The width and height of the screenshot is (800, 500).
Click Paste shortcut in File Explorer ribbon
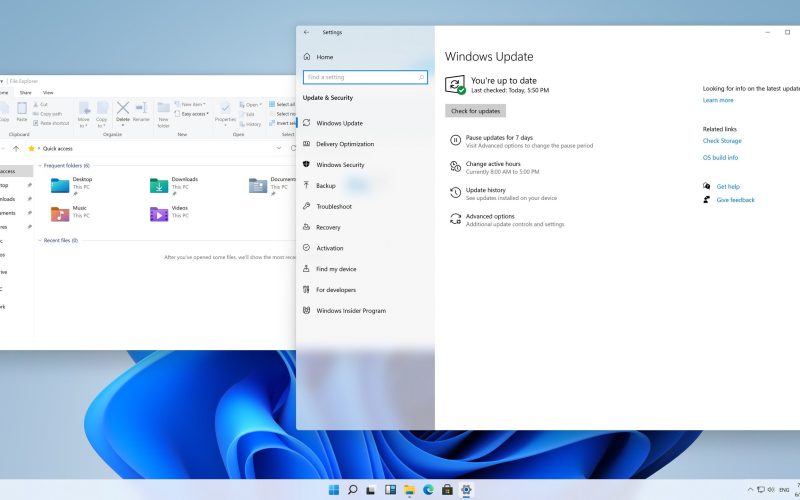click(51, 123)
